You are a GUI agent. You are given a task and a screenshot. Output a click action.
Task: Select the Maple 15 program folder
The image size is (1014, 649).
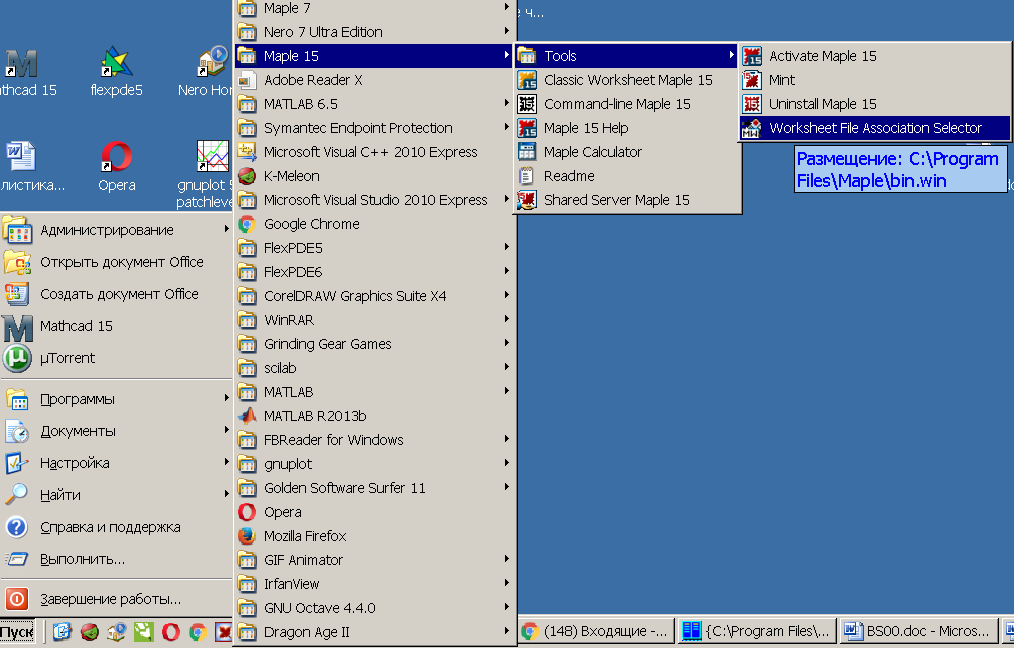(374, 56)
